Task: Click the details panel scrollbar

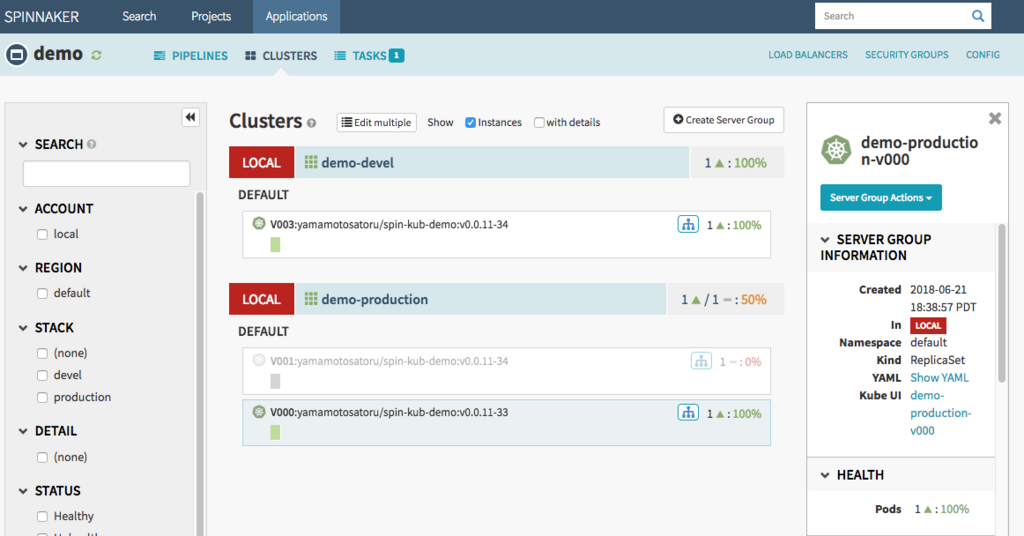Action: 1001,303
